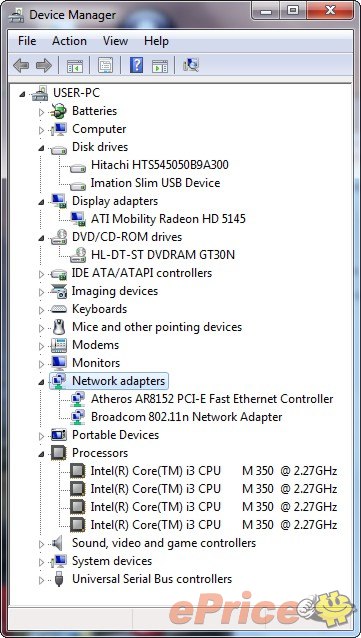Collapse the DVD/CD-ROM drives category
This screenshot has width=361, height=638.
41,238
